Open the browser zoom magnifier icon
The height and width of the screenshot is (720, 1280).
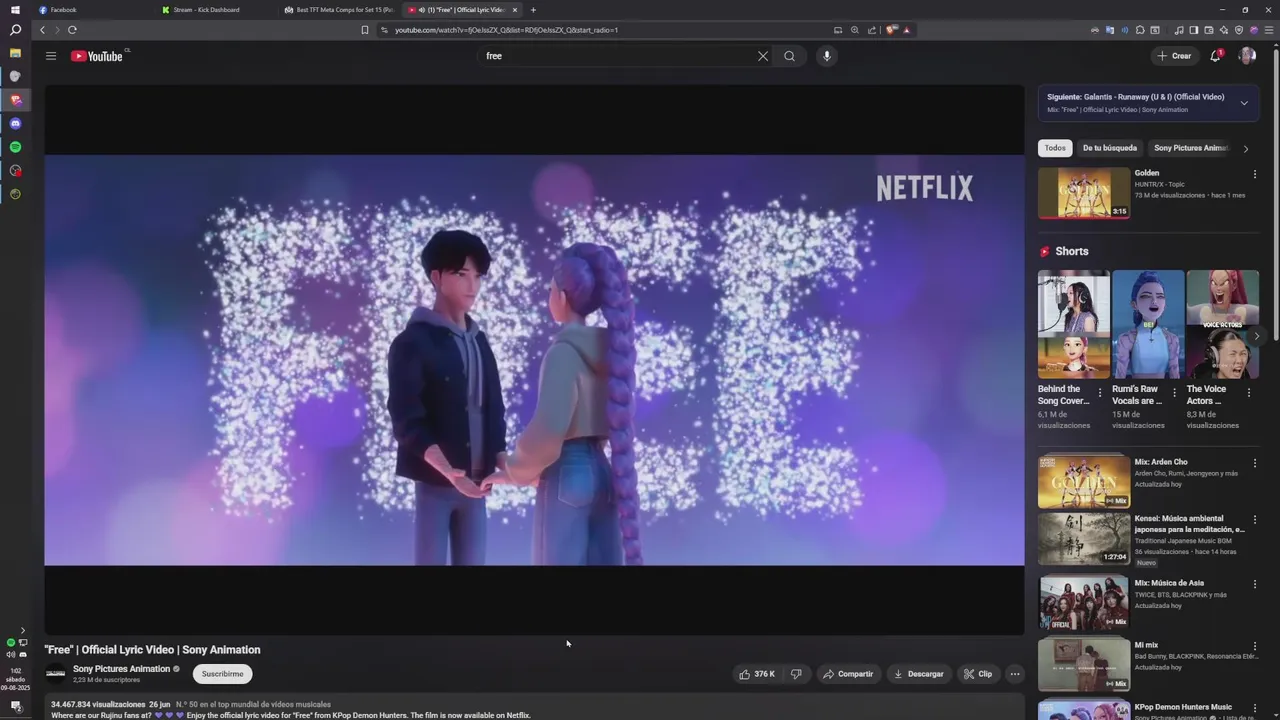[x=855, y=30]
